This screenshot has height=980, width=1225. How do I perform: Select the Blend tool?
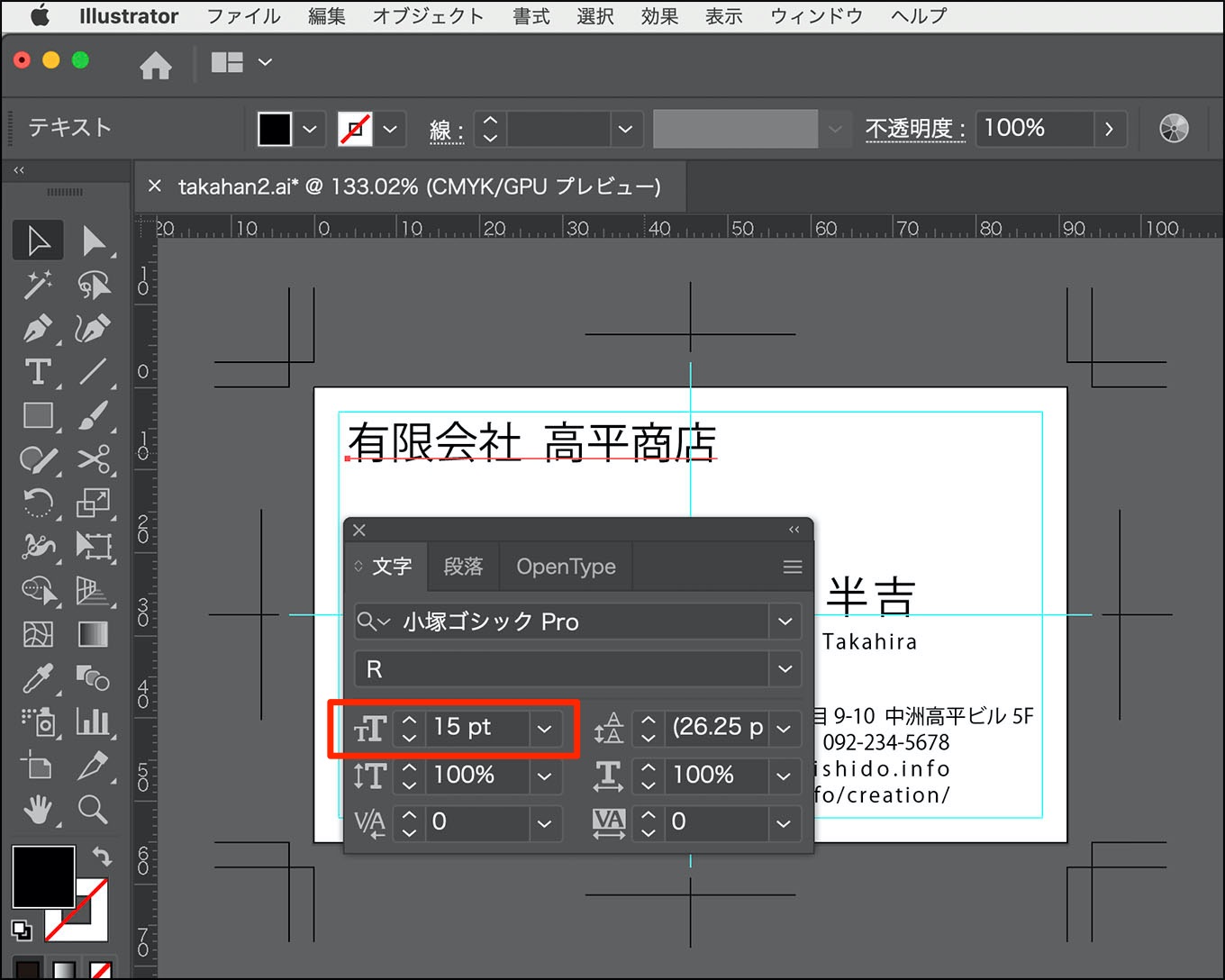[94, 677]
